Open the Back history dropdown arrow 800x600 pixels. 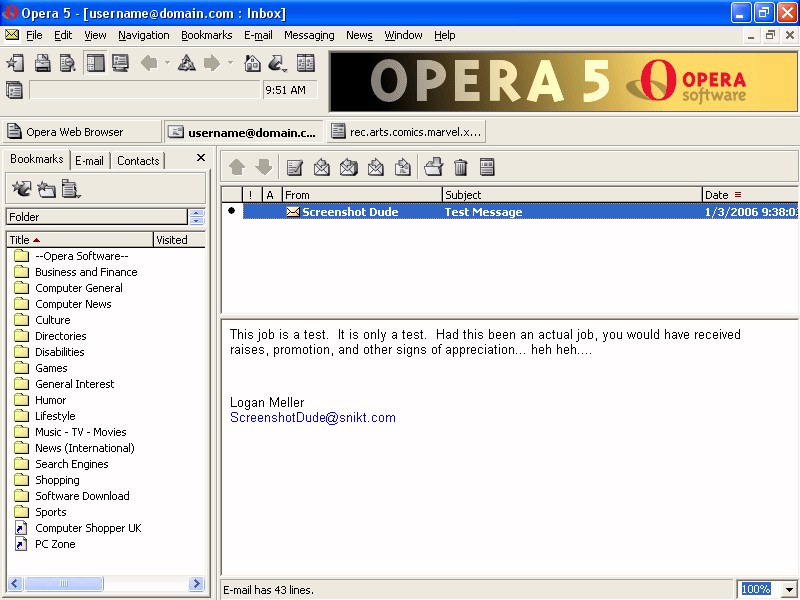167,63
